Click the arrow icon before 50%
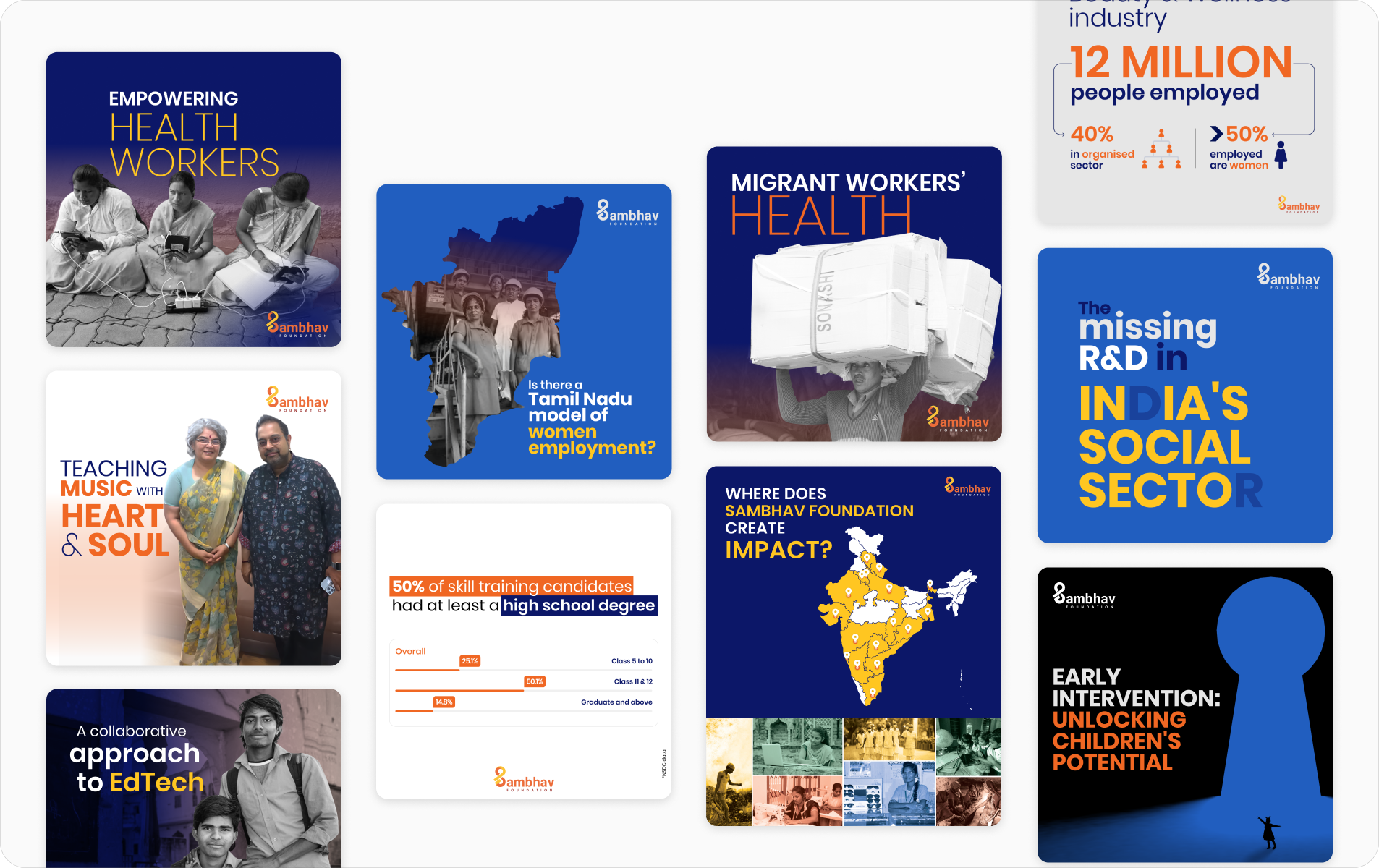The width and height of the screenshot is (1379, 868). pyautogui.click(x=1216, y=134)
